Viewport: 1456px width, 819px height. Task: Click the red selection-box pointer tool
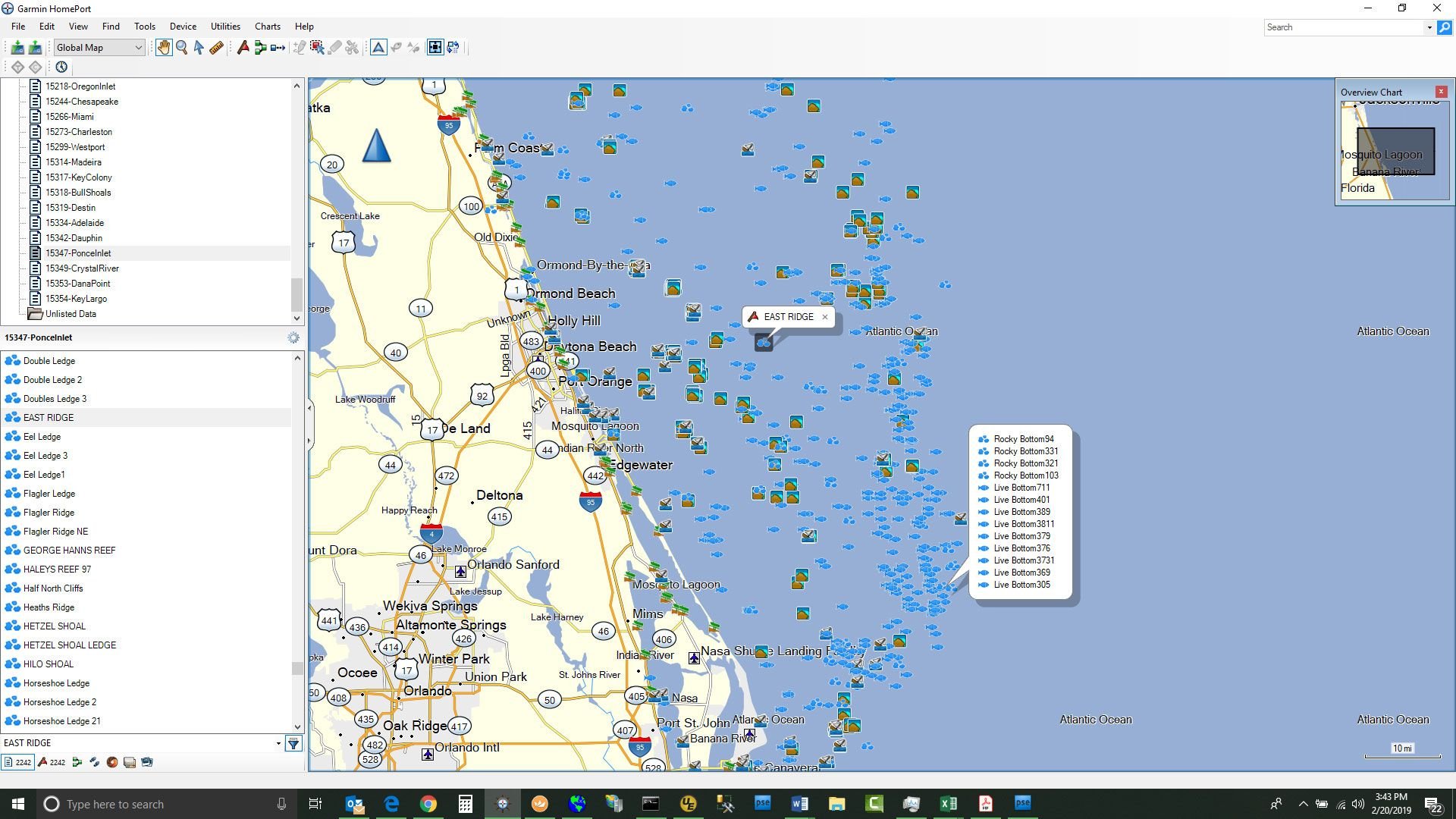[317, 48]
